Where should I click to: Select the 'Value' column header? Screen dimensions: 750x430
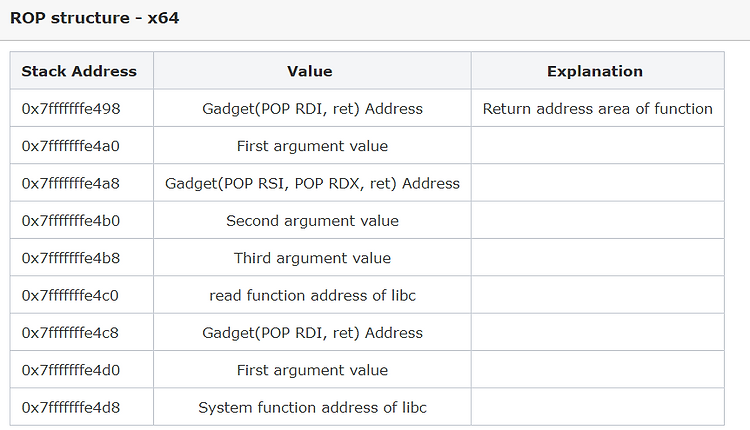pos(312,71)
